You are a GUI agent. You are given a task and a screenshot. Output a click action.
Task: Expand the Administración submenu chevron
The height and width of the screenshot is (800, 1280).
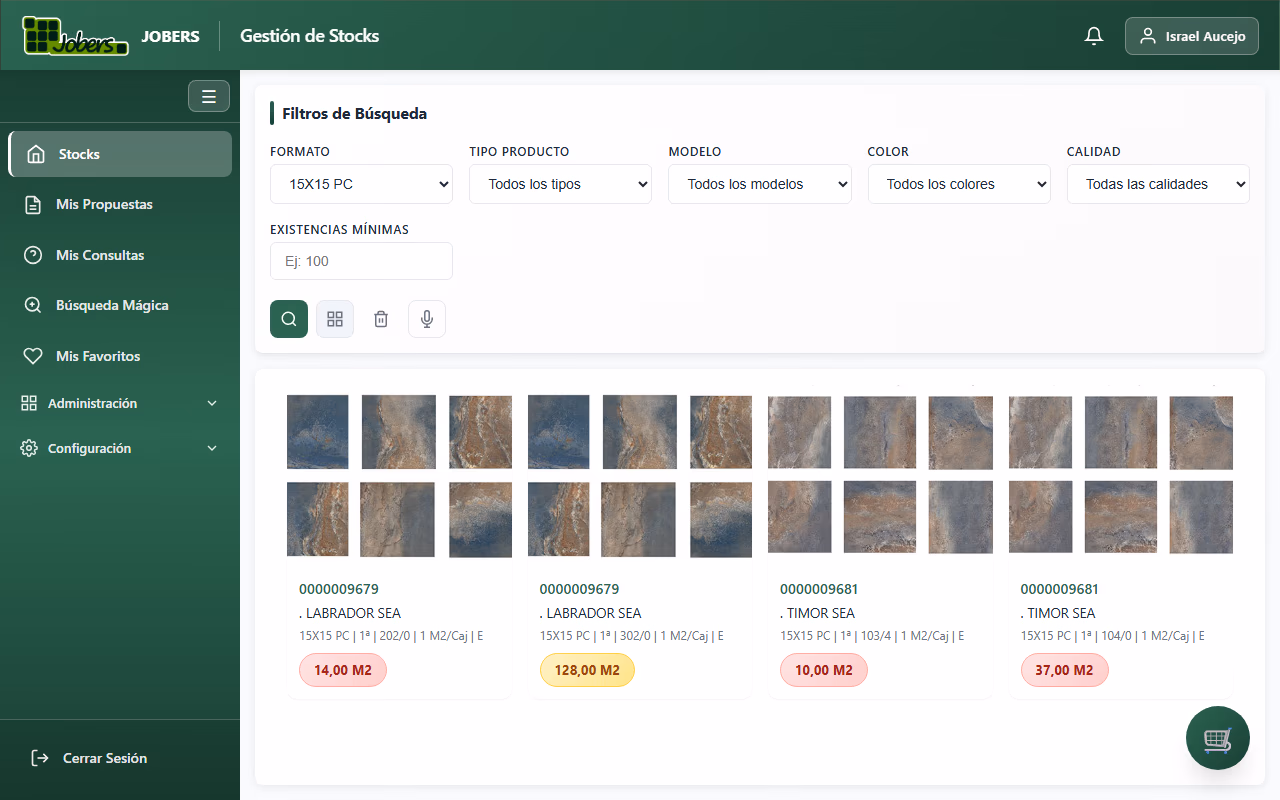click(211, 403)
